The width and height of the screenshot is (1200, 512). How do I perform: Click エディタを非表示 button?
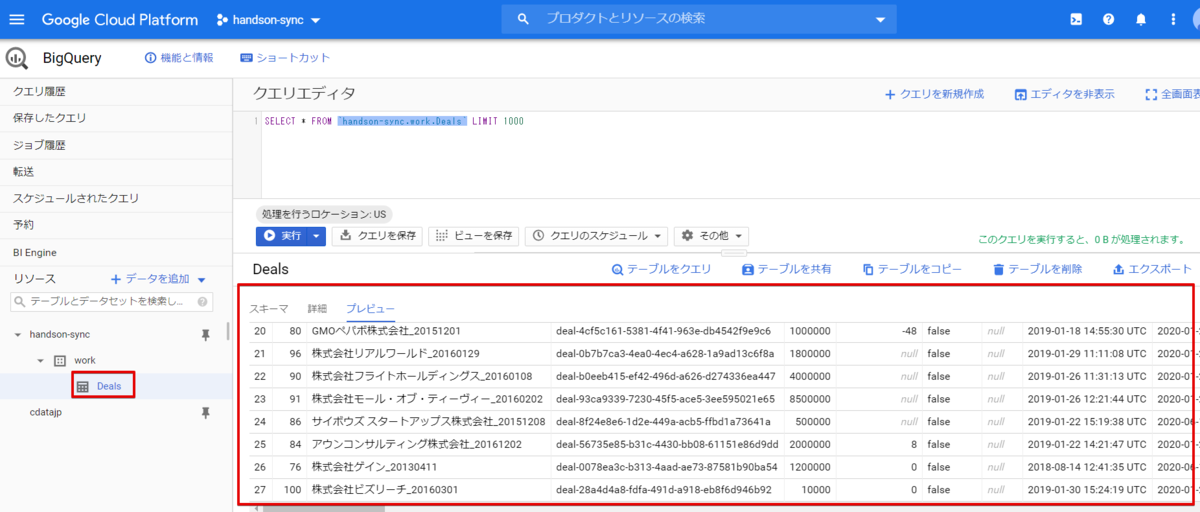coord(1064,94)
